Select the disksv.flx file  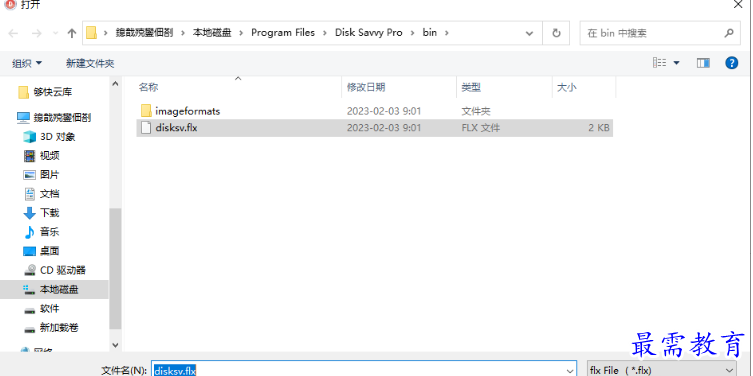[x=375, y=128]
